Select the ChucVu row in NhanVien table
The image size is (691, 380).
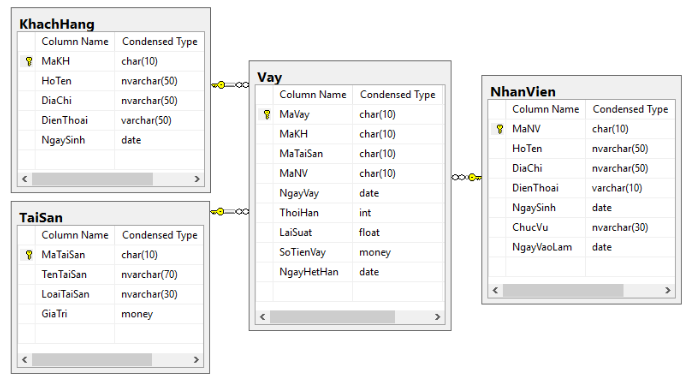click(x=582, y=227)
